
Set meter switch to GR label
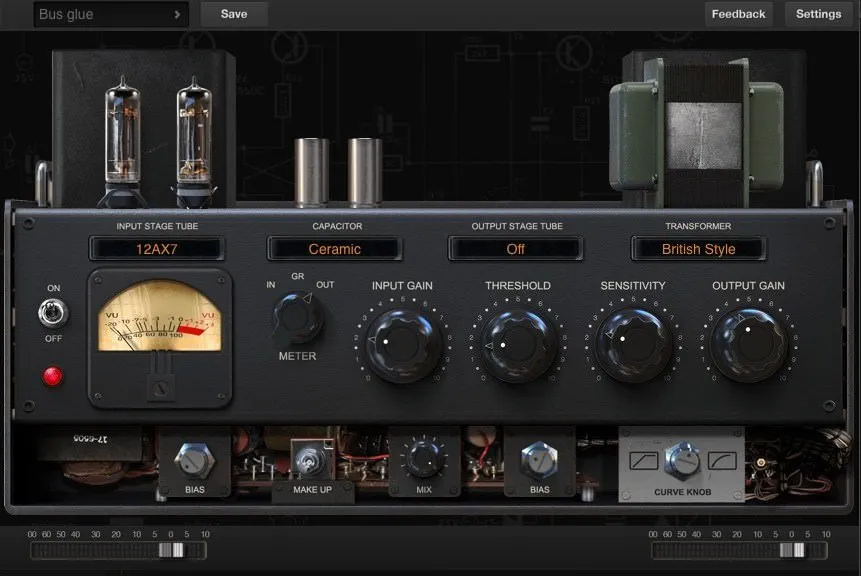pos(298,276)
